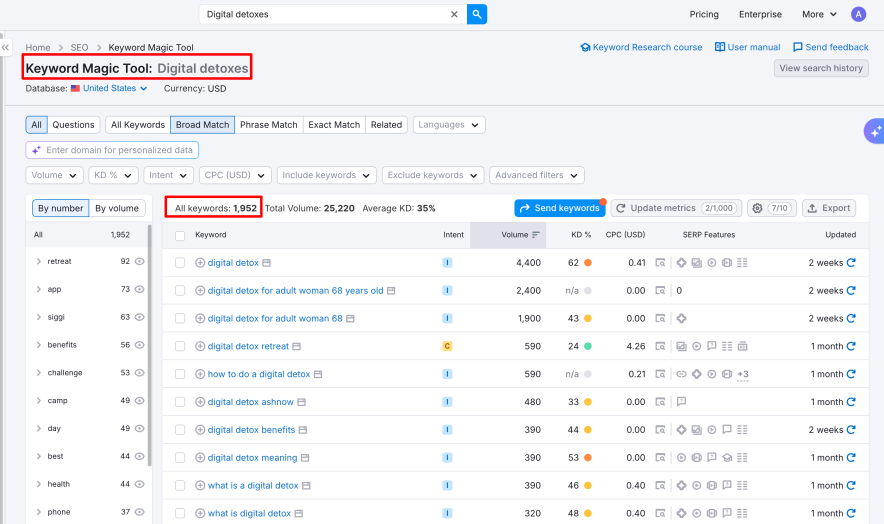This screenshot has height=524, width=884.
Task: Select the Related tab
Action: [x=386, y=125]
